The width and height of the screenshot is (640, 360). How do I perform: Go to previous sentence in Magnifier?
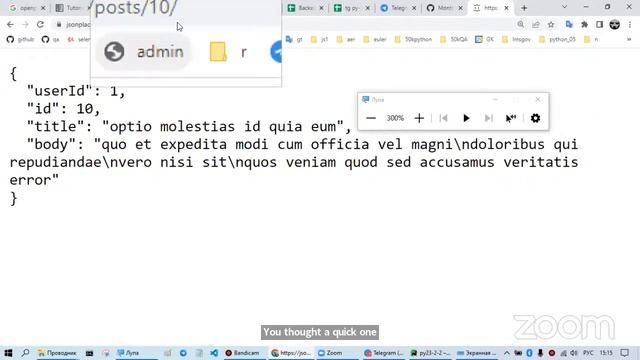point(444,118)
